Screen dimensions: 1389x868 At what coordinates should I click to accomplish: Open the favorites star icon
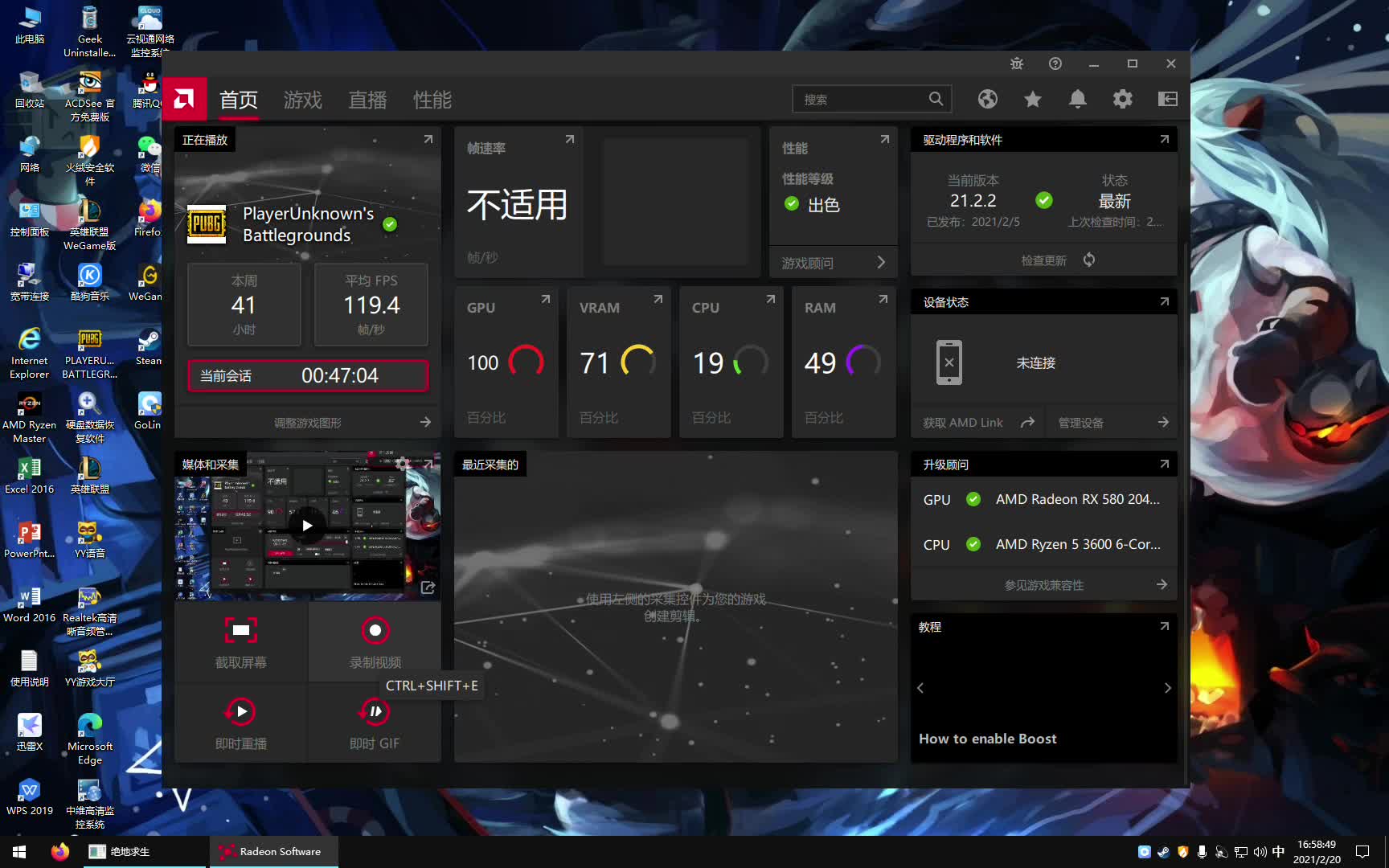pos(1032,99)
